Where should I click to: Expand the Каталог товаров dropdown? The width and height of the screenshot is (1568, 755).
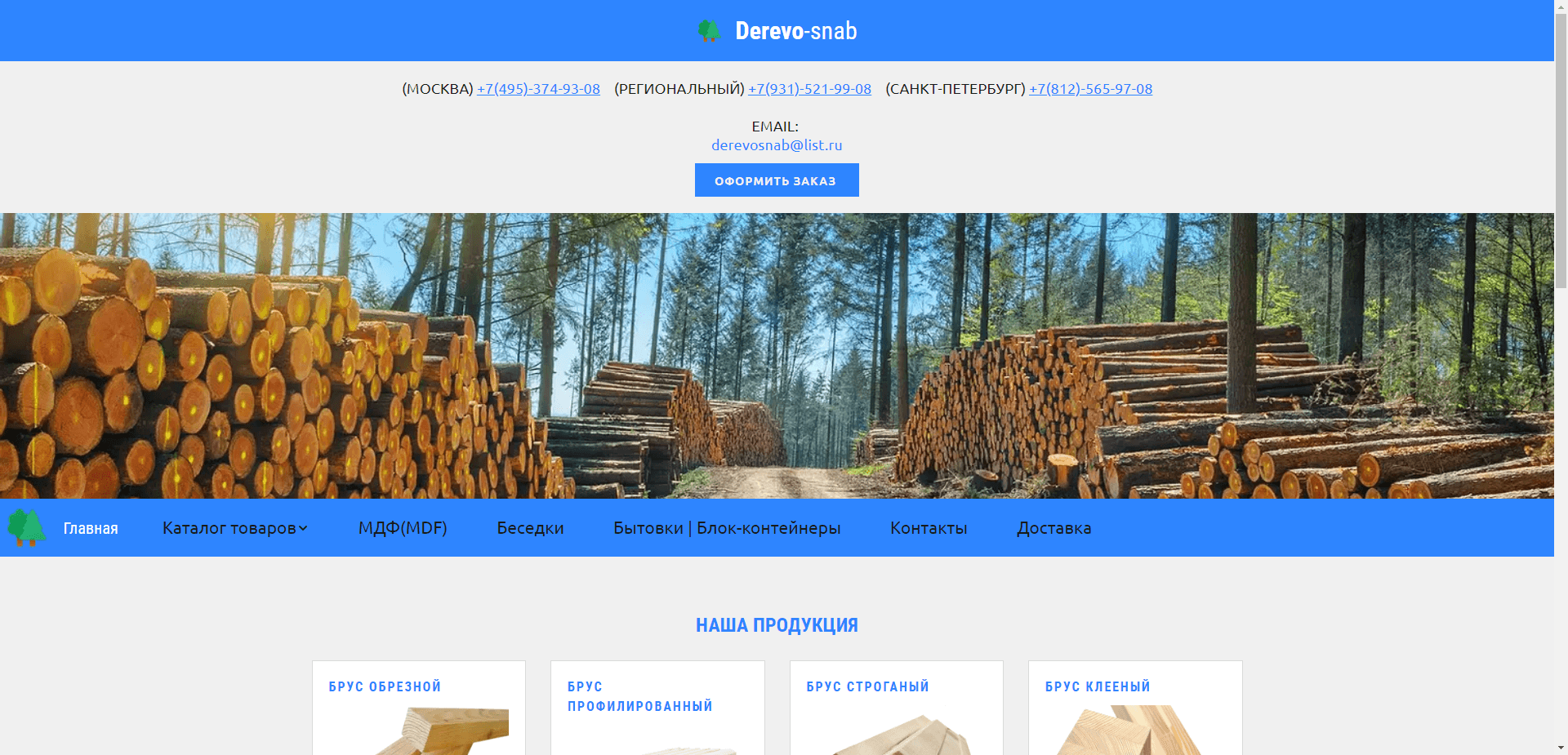tap(229, 528)
